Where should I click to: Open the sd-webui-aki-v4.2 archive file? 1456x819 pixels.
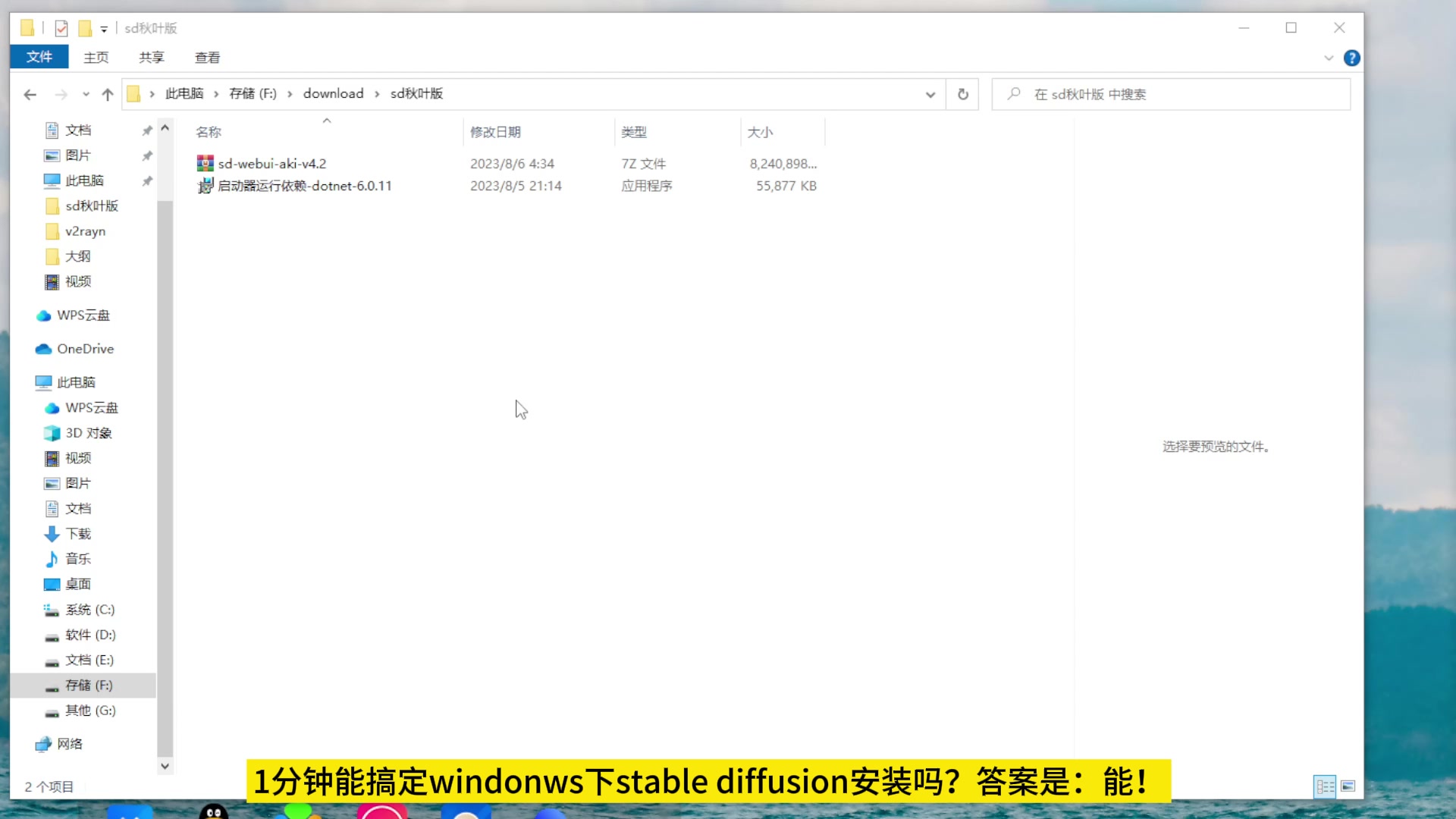[271, 164]
